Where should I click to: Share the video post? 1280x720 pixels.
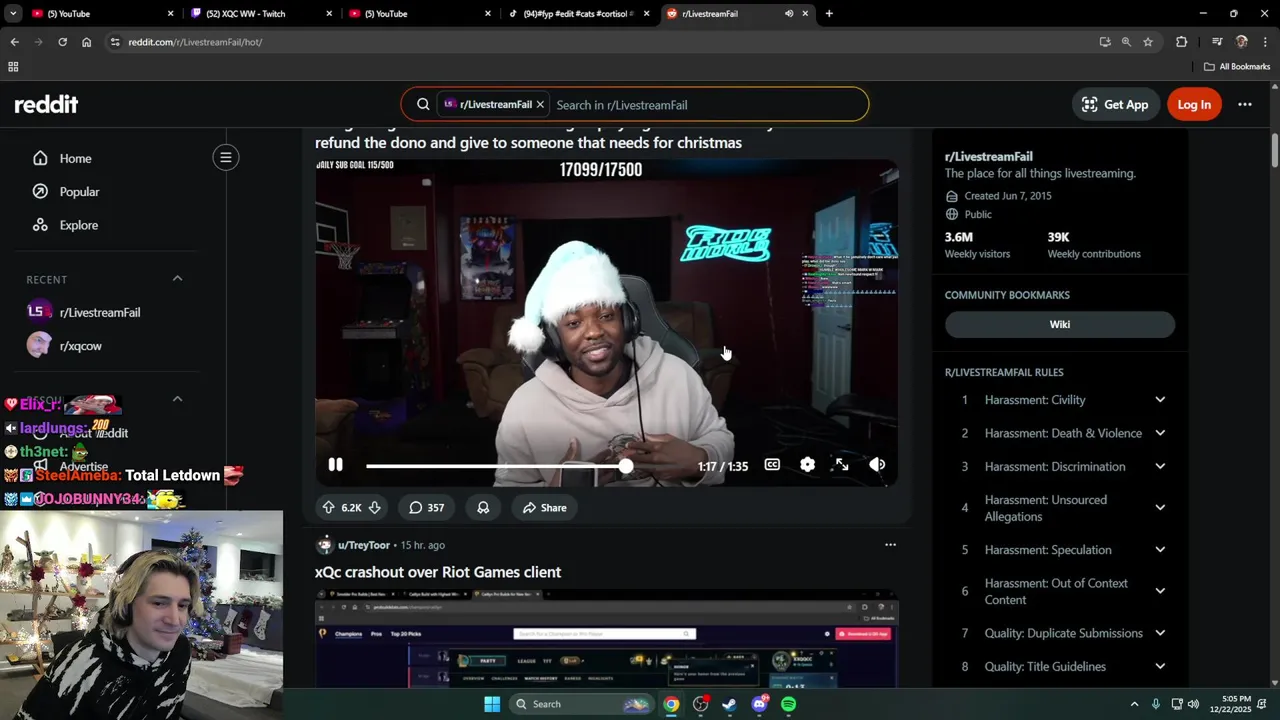pyautogui.click(x=544, y=508)
